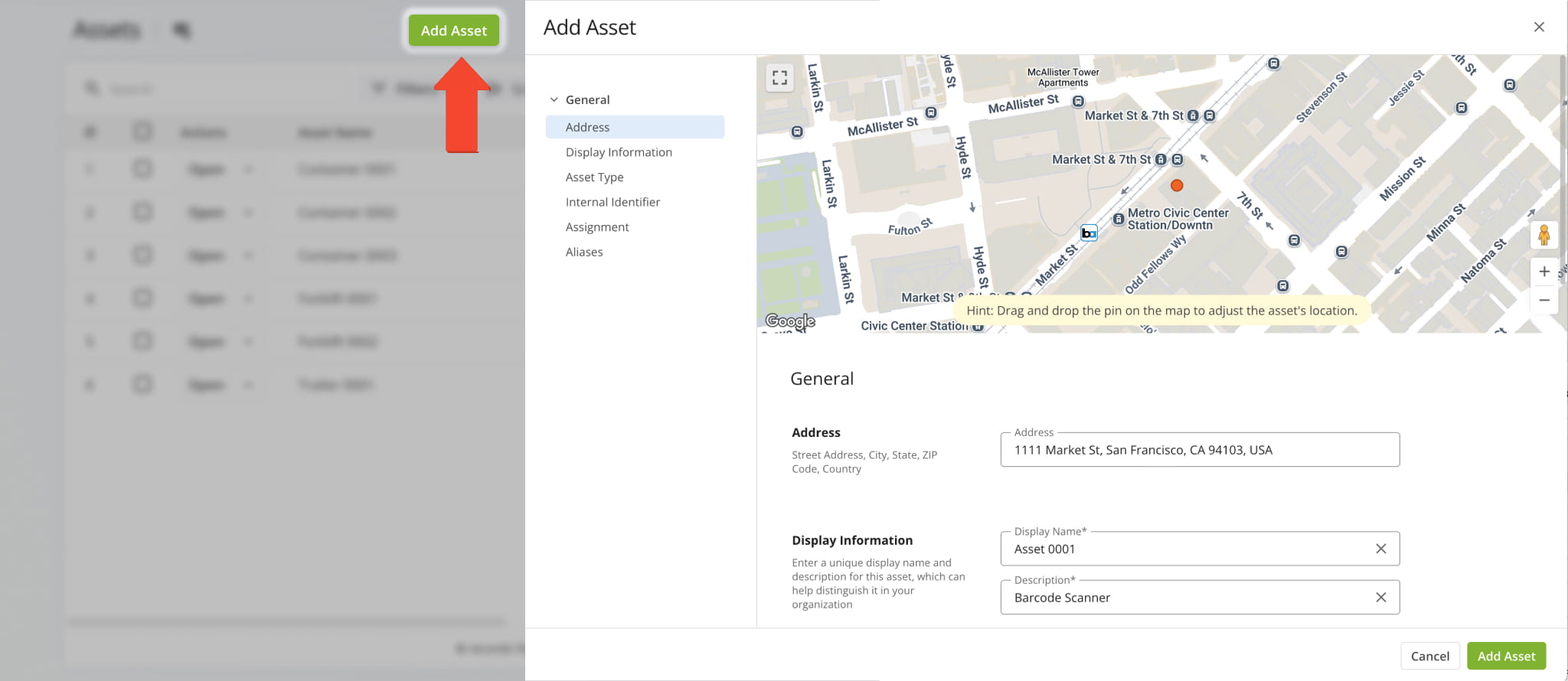The image size is (1568, 681).
Task: Click the orange location pin on map
Action: 1177,185
